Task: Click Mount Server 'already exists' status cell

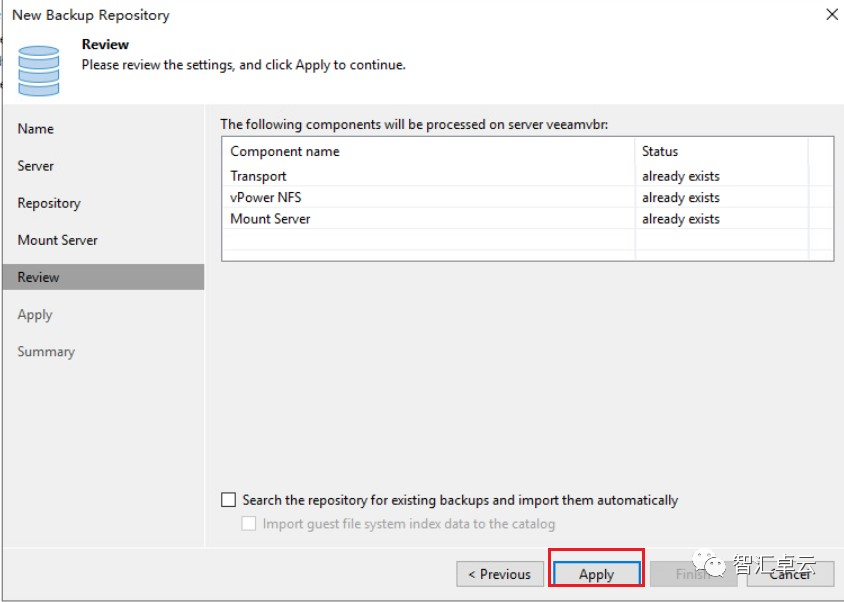Action: click(680, 219)
